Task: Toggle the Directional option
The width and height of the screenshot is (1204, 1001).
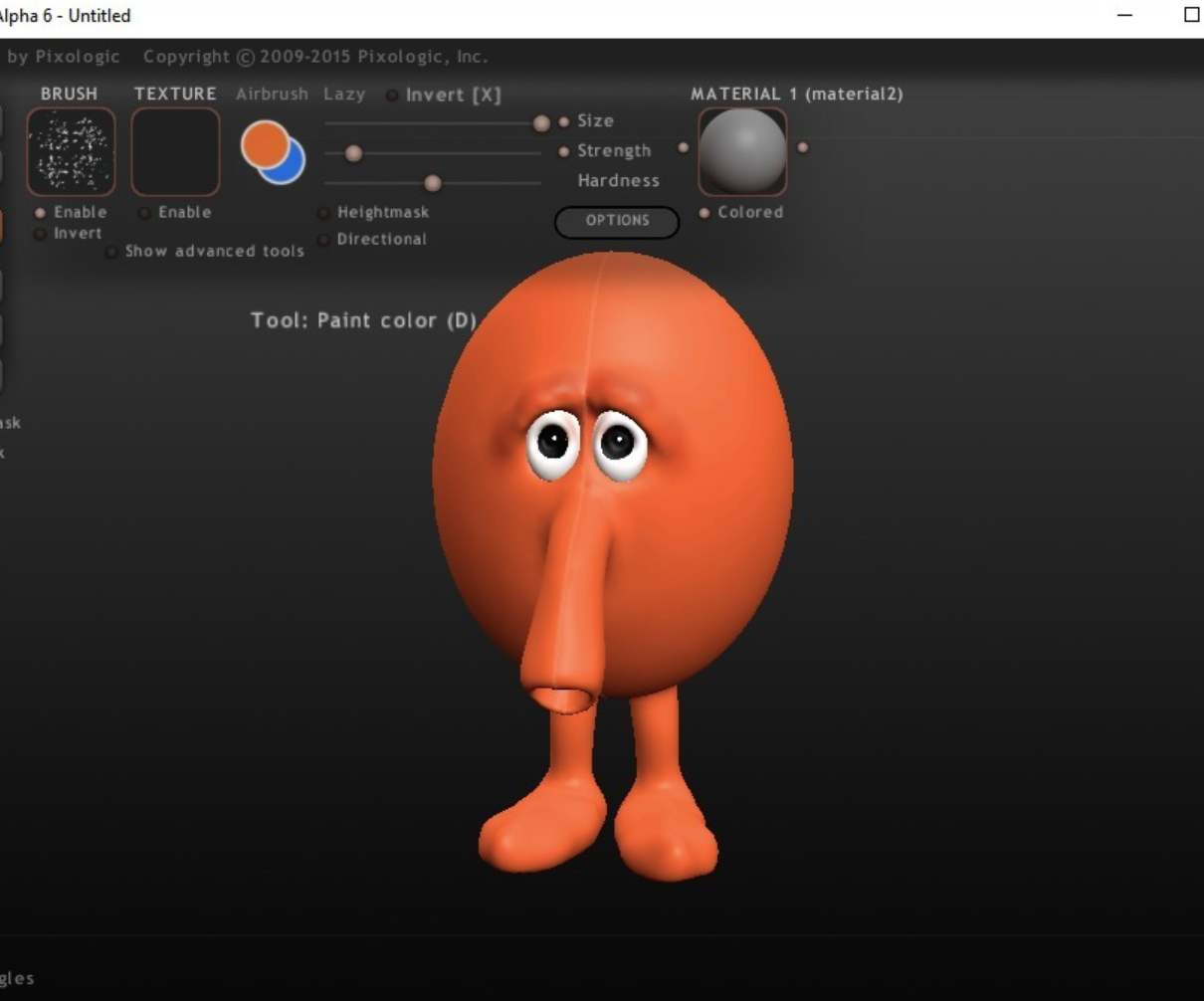Action: pos(323,240)
